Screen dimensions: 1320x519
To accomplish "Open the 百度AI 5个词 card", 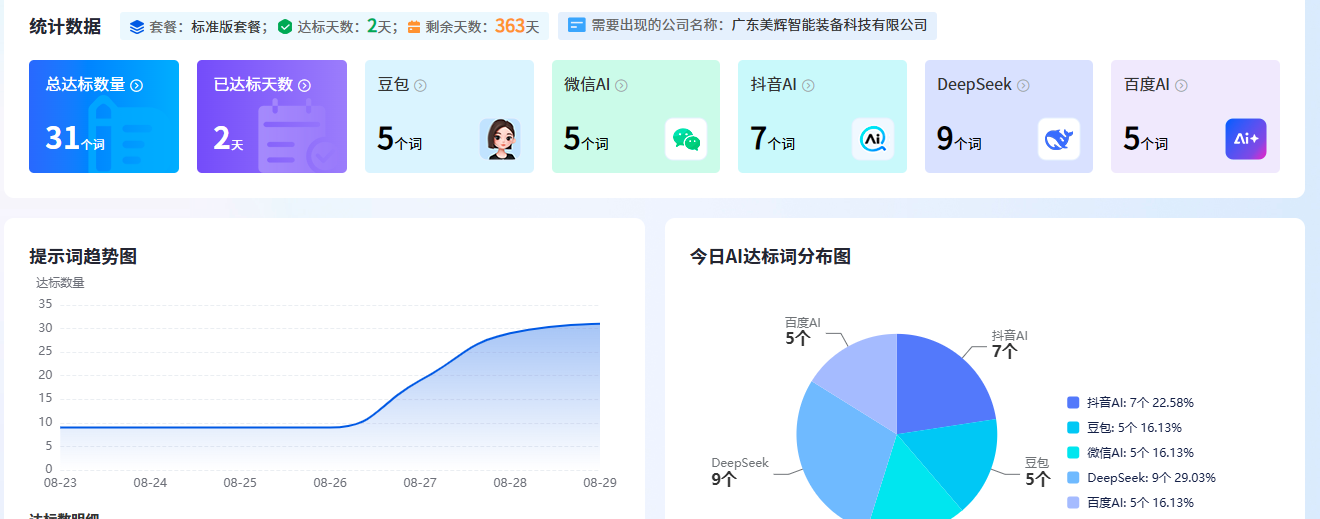I will [1195, 116].
